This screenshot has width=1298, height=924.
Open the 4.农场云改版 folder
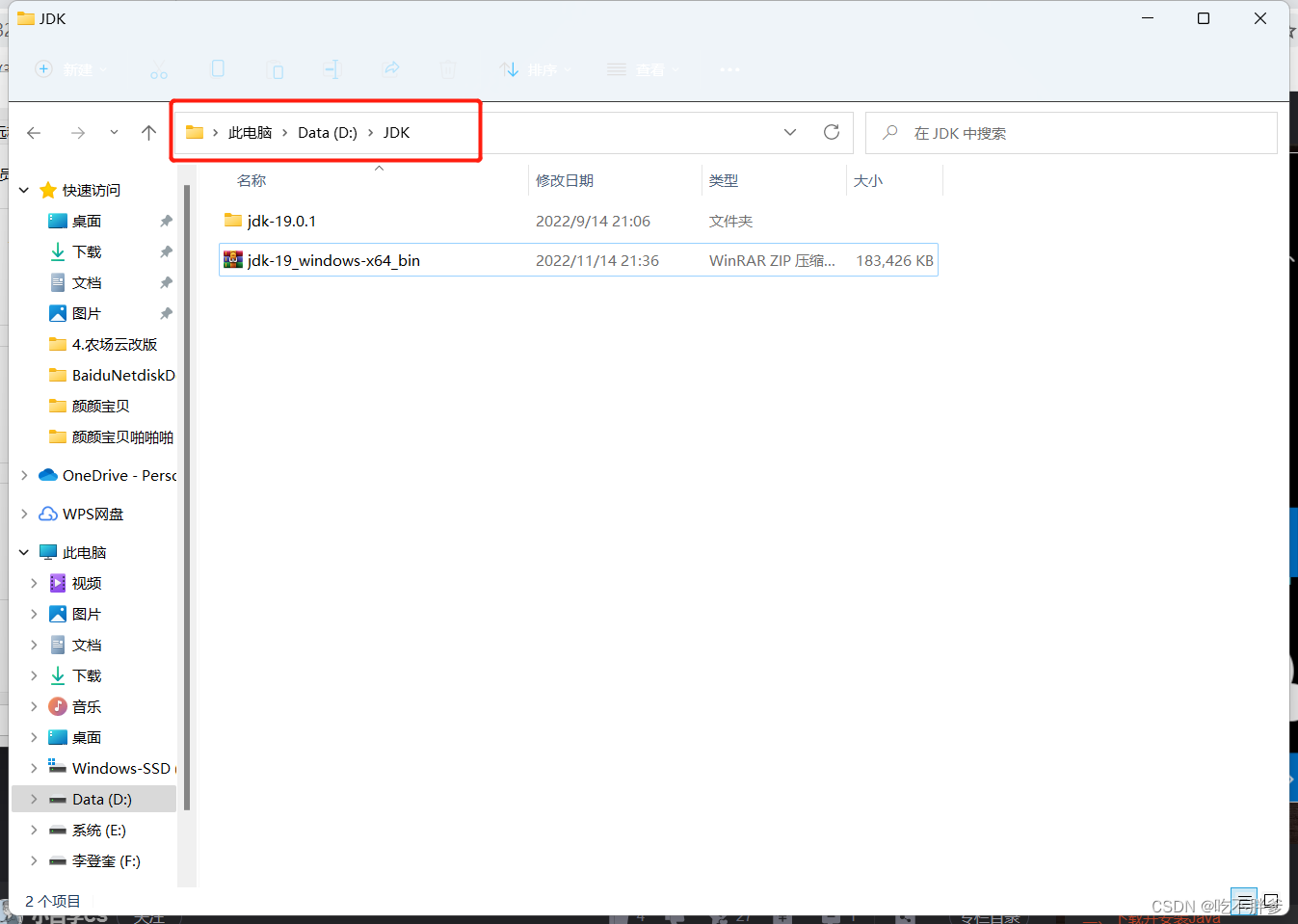point(114,344)
